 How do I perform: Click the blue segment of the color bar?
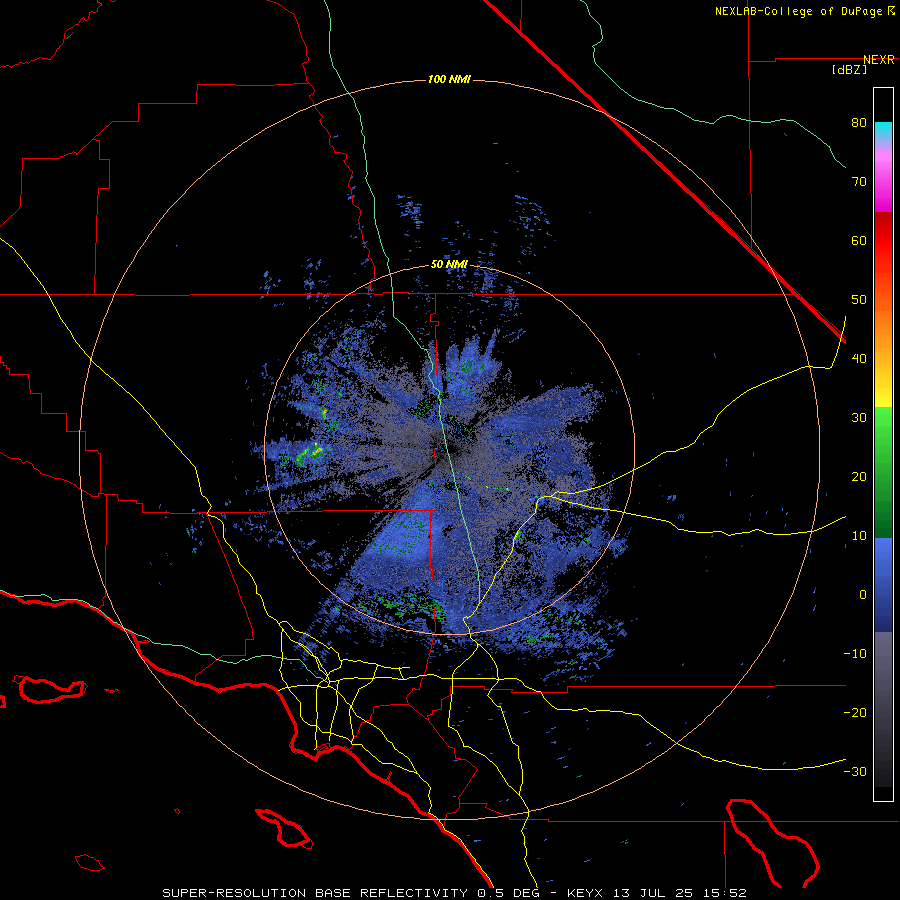(883, 585)
